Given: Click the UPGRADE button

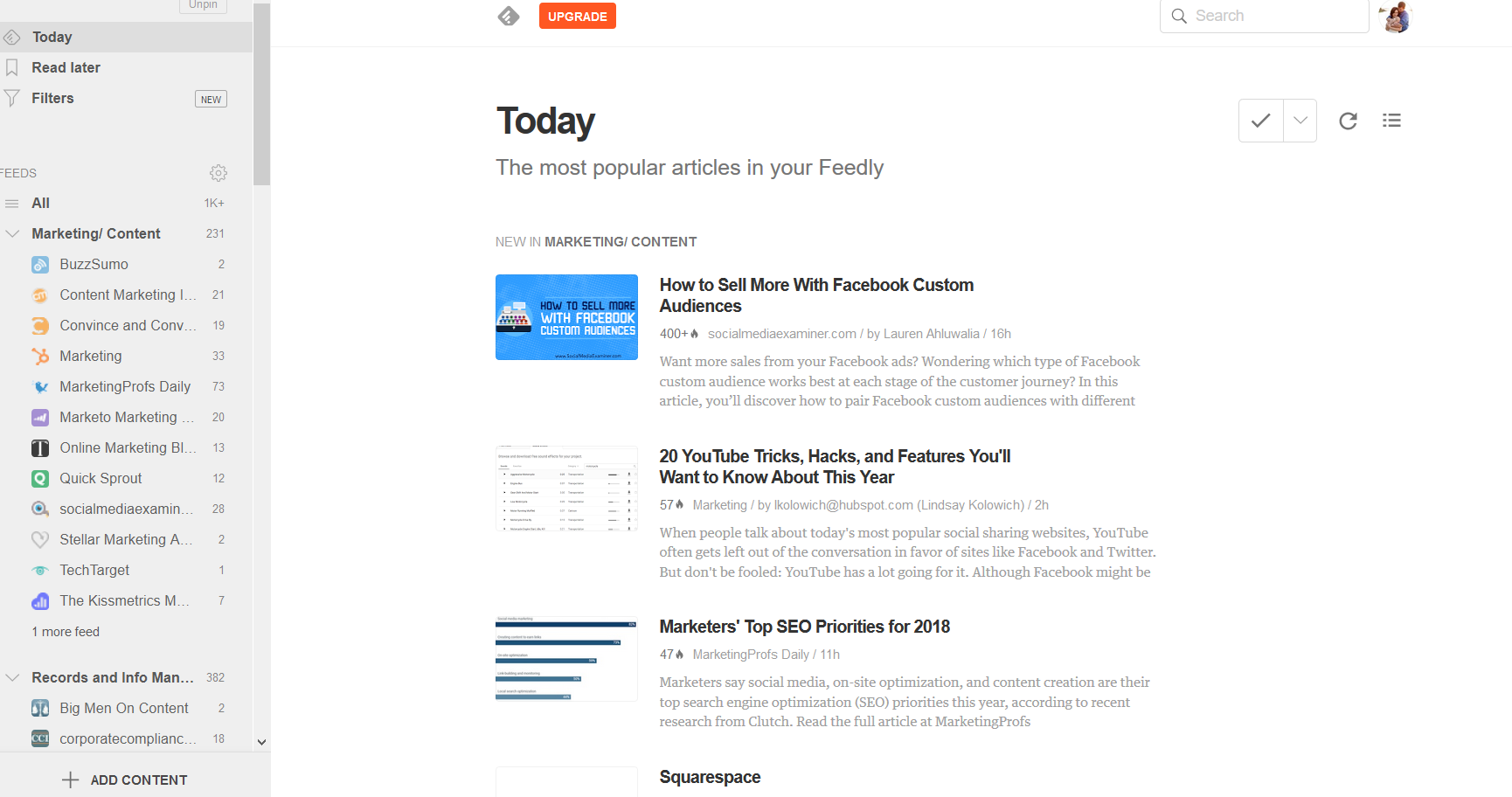Looking at the screenshot, I should pos(578,16).
